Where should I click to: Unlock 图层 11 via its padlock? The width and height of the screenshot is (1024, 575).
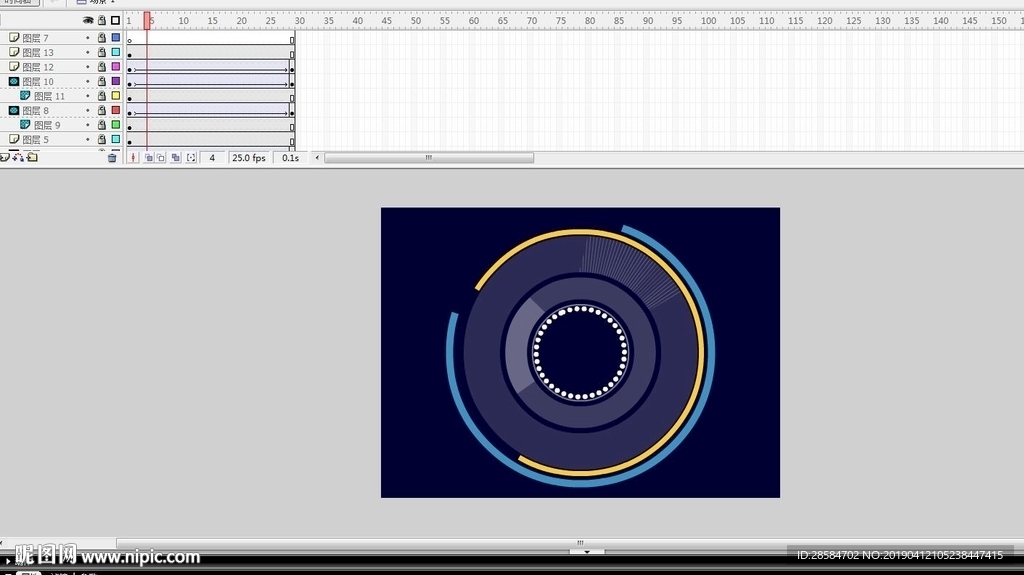point(102,95)
